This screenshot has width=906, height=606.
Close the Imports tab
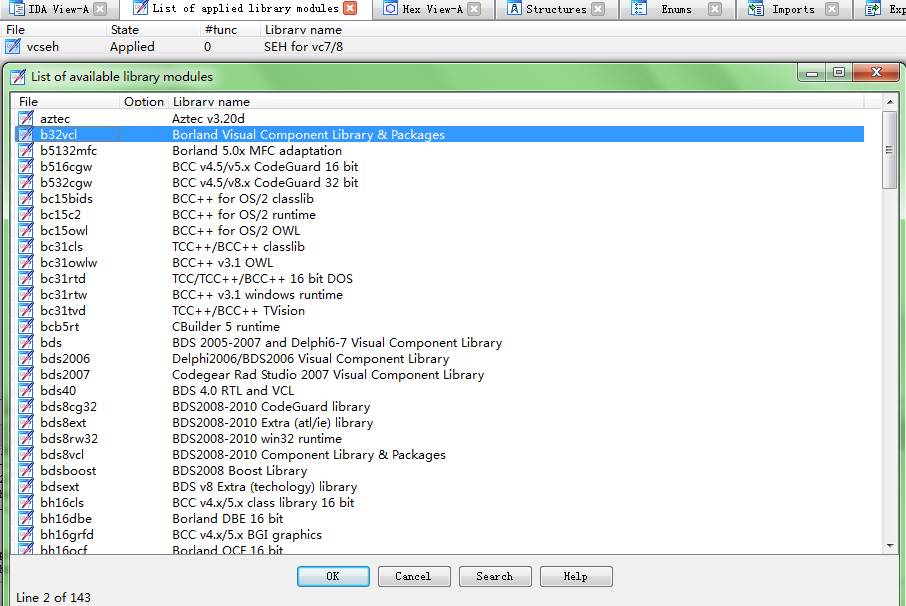coord(831,9)
